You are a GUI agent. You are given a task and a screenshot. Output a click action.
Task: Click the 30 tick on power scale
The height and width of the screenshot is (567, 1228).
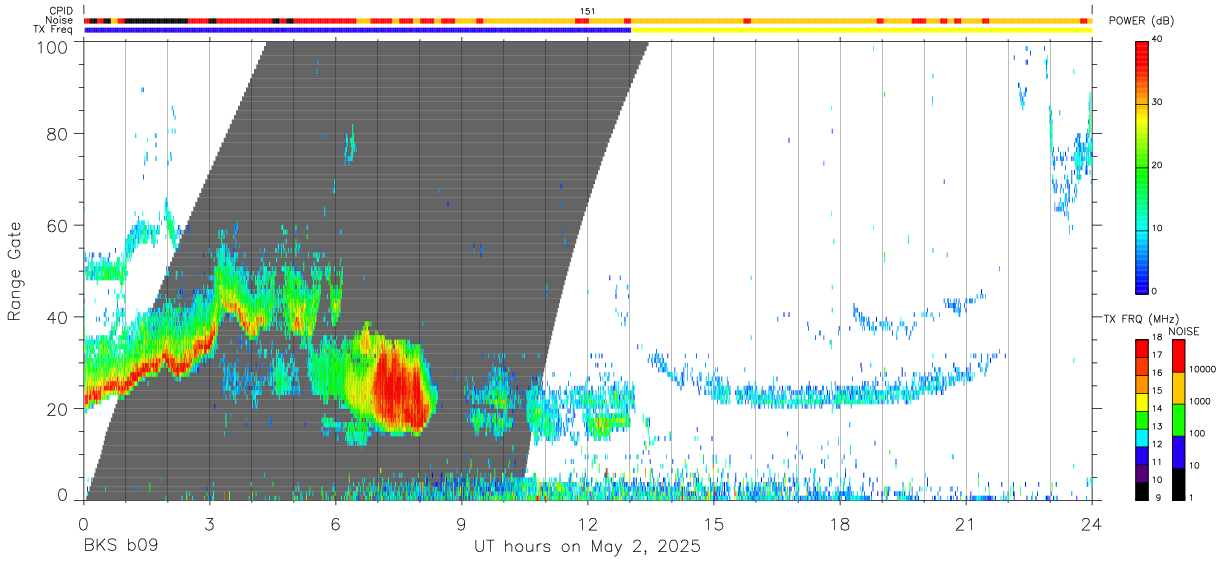(x=1158, y=102)
